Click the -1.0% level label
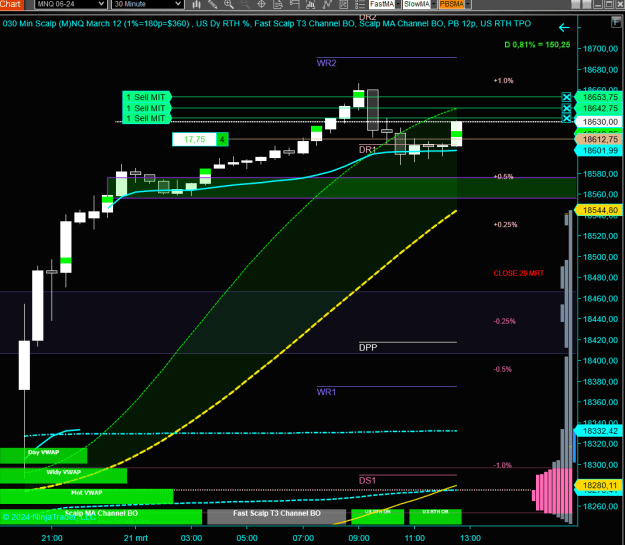The height and width of the screenshot is (545, 625). 503,465
